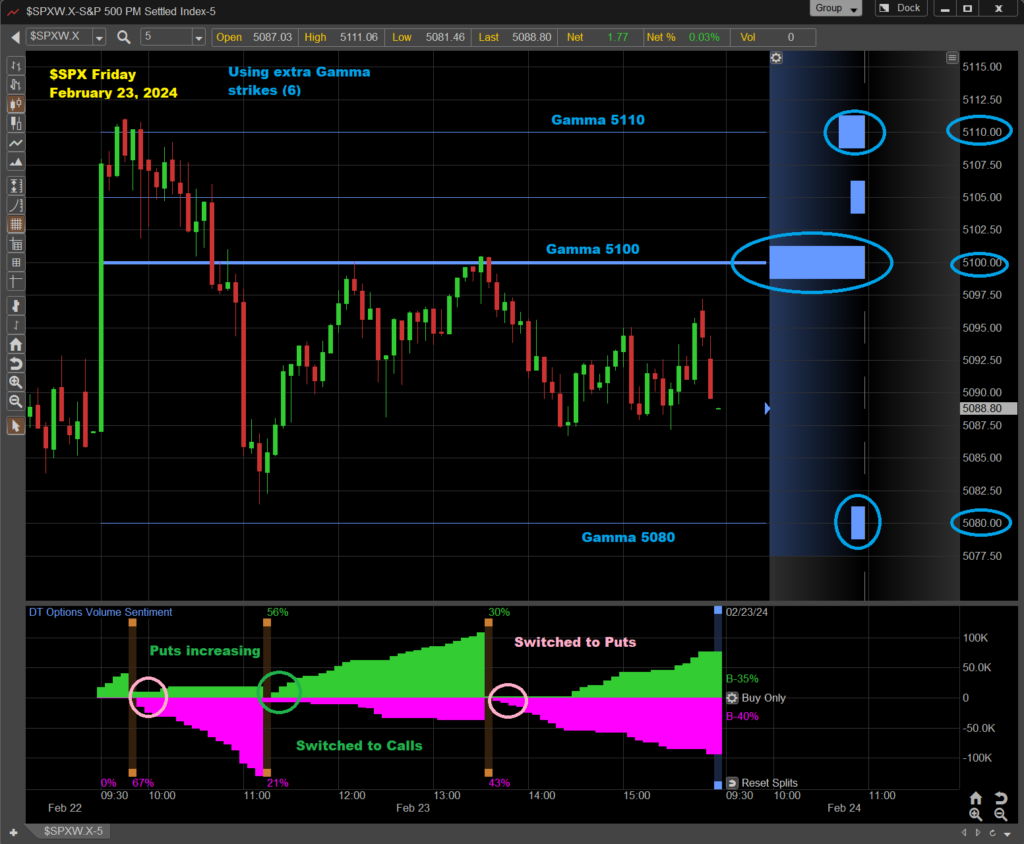Click the symbol search magnifier icon
1024x844 pixels.
click(124, 37)
